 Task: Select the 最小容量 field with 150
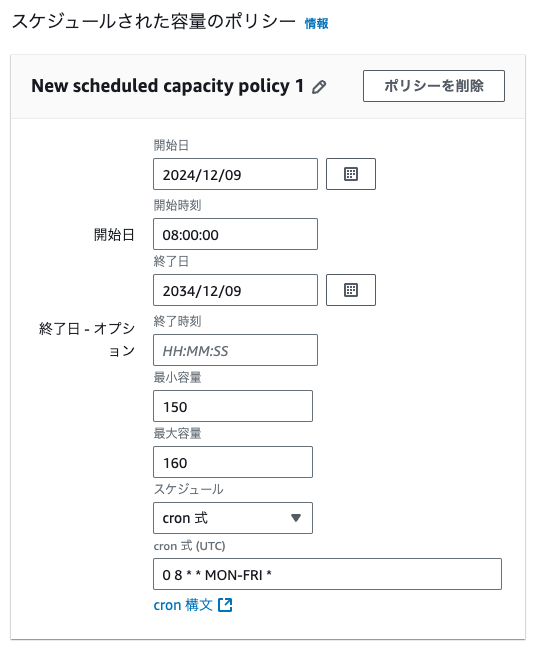point(233,406)
